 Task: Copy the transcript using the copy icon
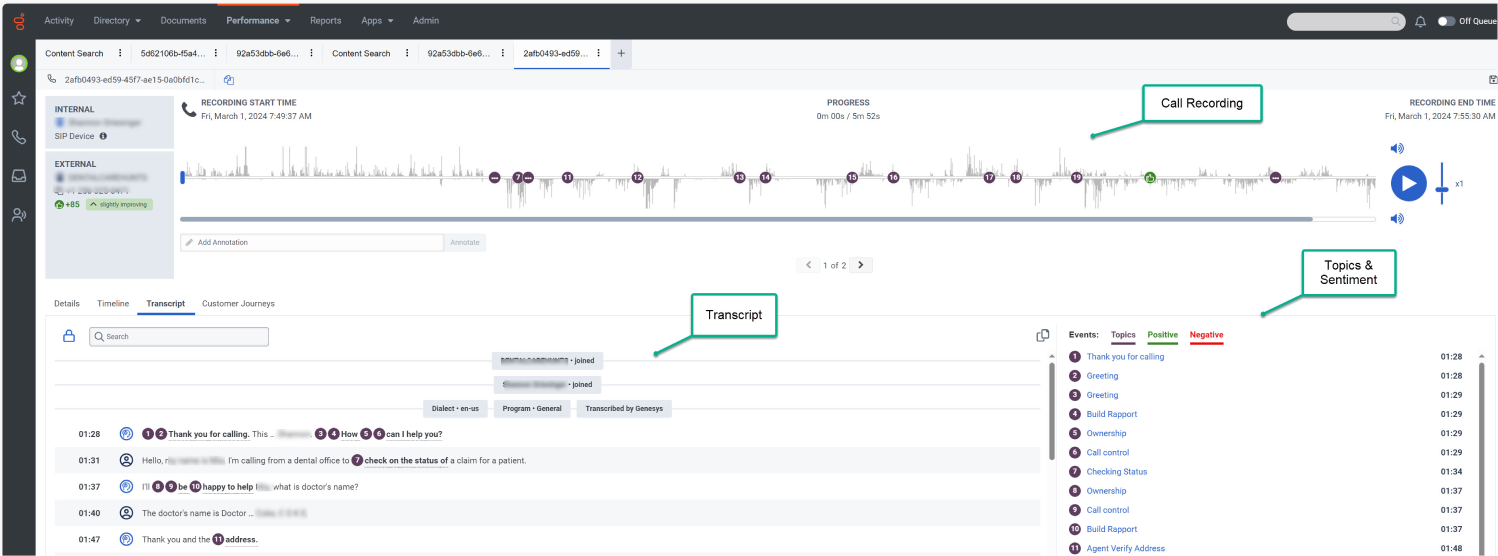(1043, 336)
